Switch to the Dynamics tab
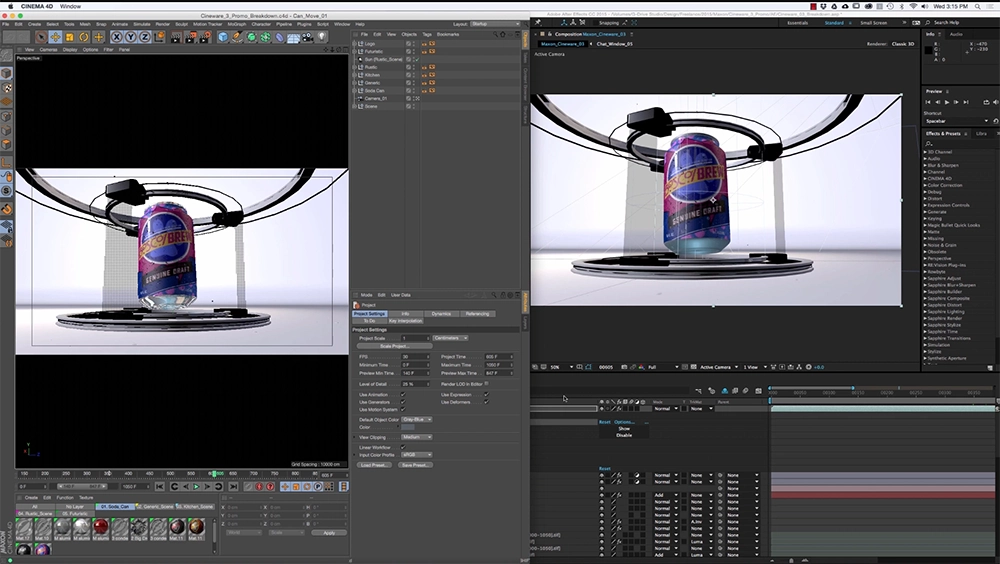1000x564 pixels. coord(441,314)
